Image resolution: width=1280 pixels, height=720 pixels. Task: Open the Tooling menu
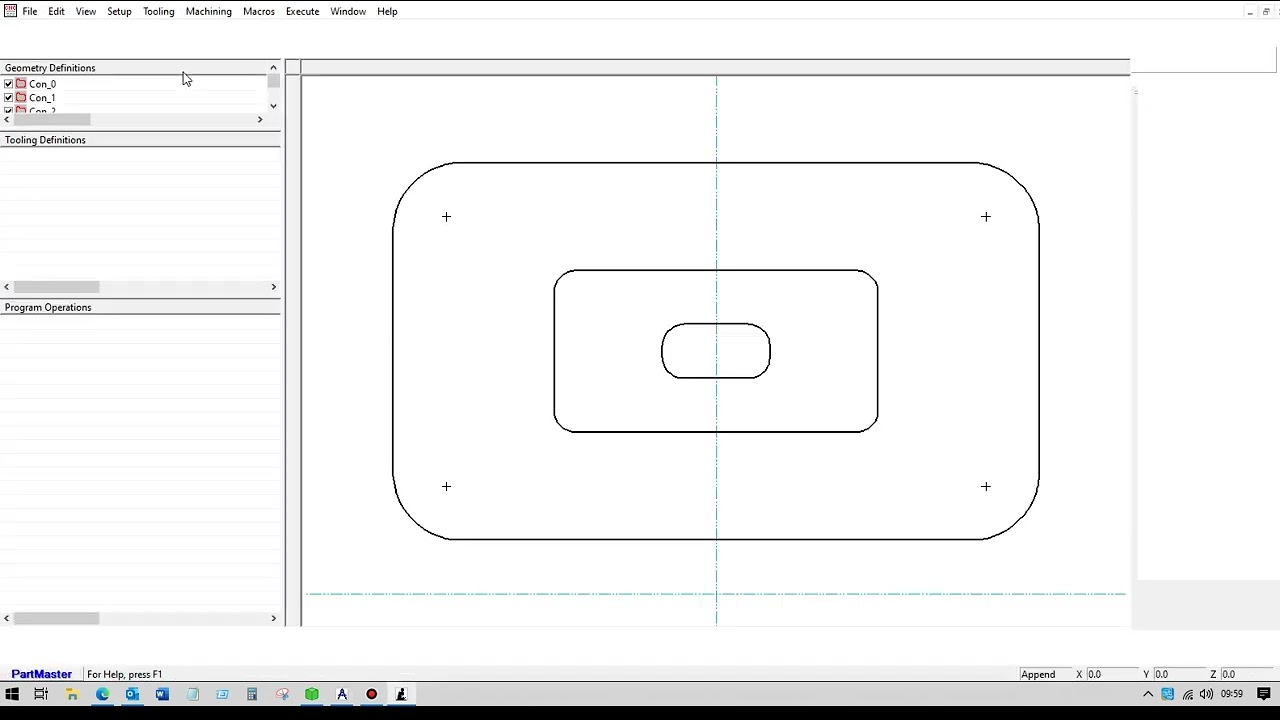pos(158,11)
